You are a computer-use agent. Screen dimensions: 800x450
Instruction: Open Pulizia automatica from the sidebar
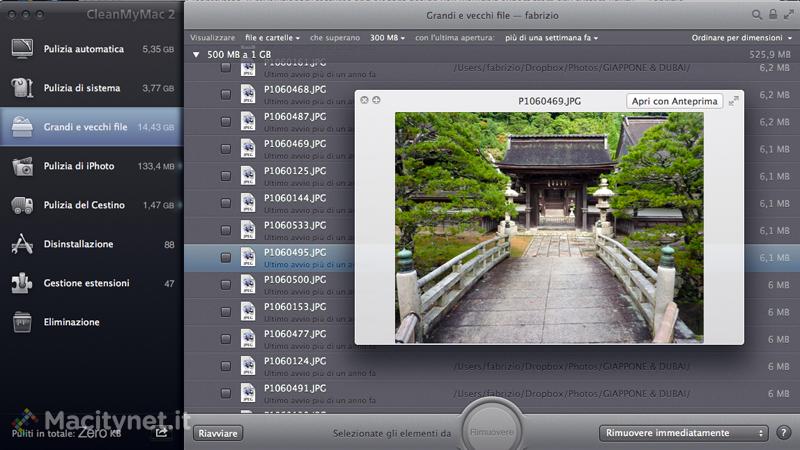coord(84,49)
